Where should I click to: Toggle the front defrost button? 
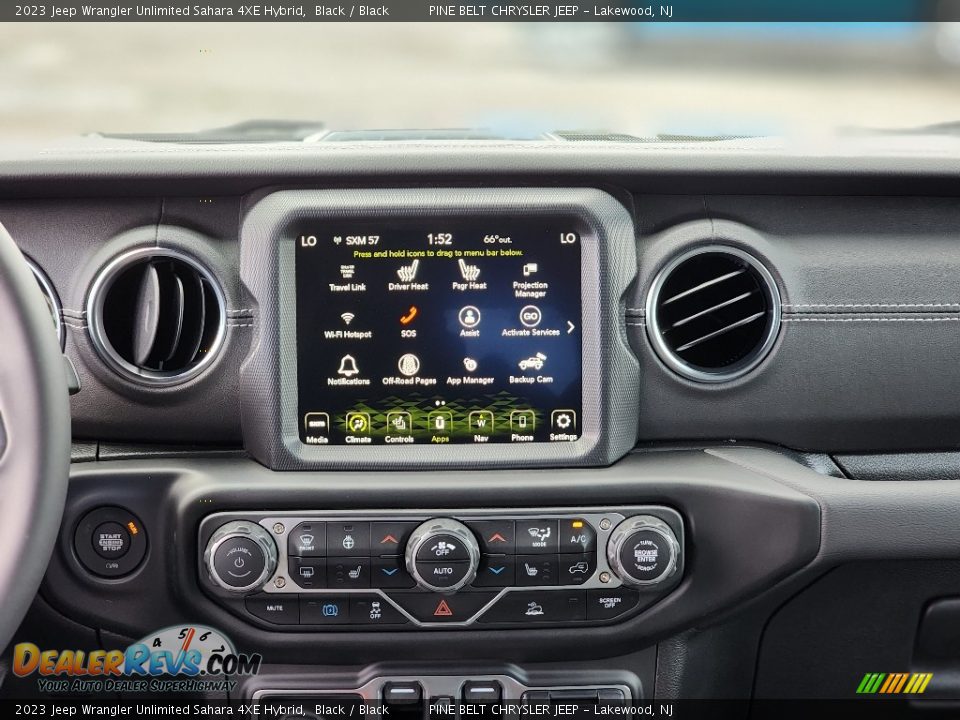click(307, 541)
